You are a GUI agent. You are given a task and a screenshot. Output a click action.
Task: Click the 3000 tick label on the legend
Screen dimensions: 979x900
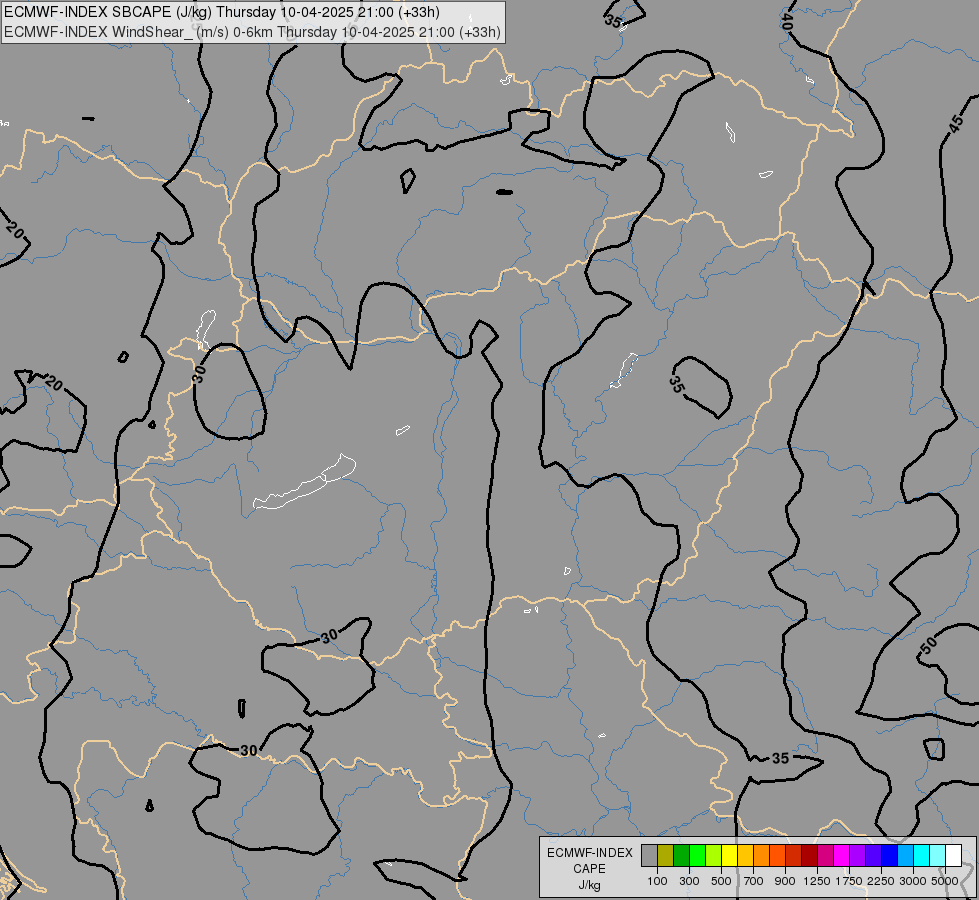point(913,881)
